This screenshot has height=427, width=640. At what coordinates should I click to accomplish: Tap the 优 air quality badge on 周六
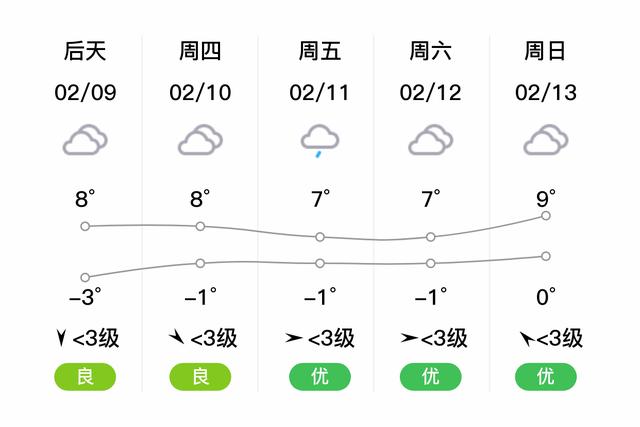click(431, 376)
